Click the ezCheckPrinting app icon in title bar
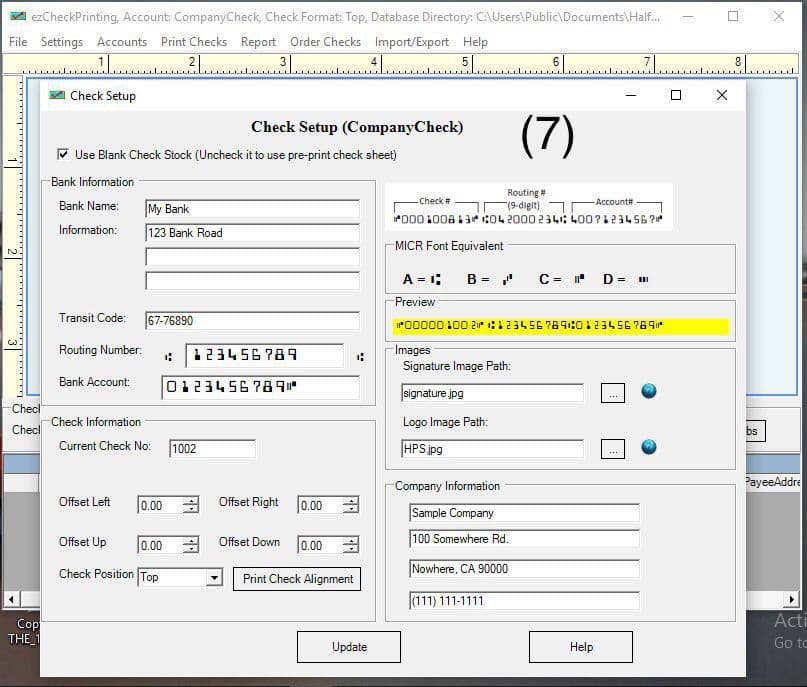 coord(12,17)
